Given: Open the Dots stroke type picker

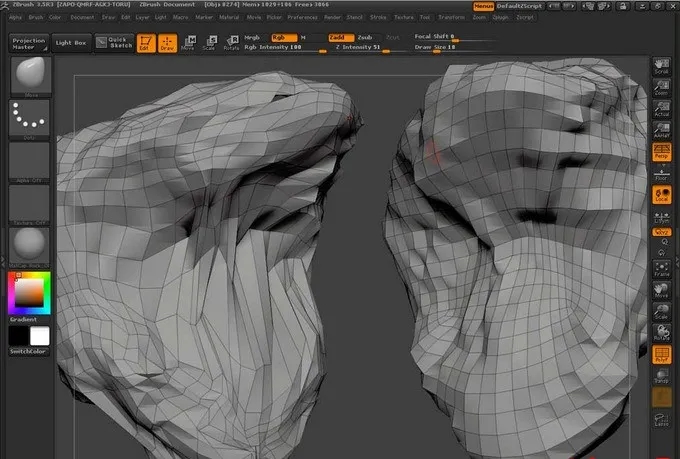Looking at the screenshot, I should pyautogui.click(x=29, y=119).
